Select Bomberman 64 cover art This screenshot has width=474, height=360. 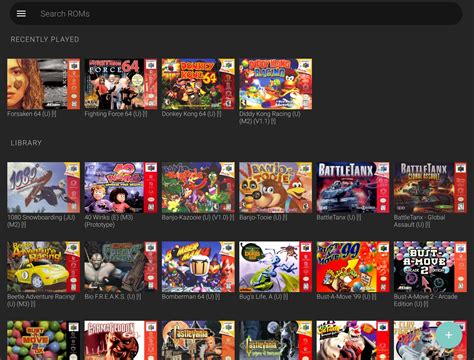coord(198,267)
